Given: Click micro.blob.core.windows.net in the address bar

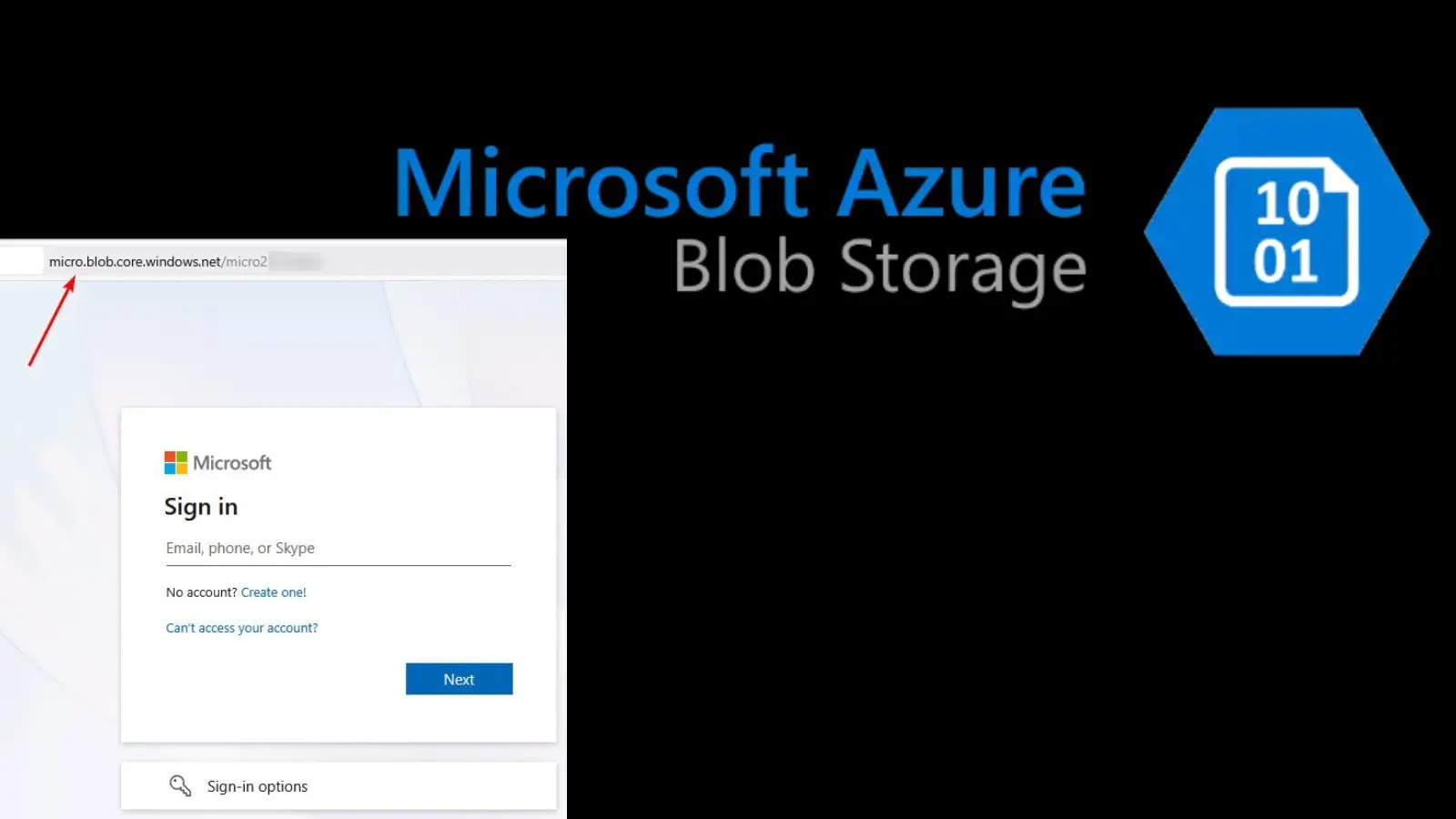Looking at the screenshot, I should [133, 260].
